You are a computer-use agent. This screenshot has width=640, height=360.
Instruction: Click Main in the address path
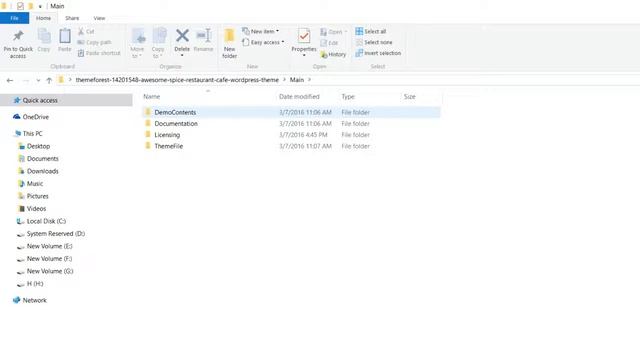[x=297, y=80]
